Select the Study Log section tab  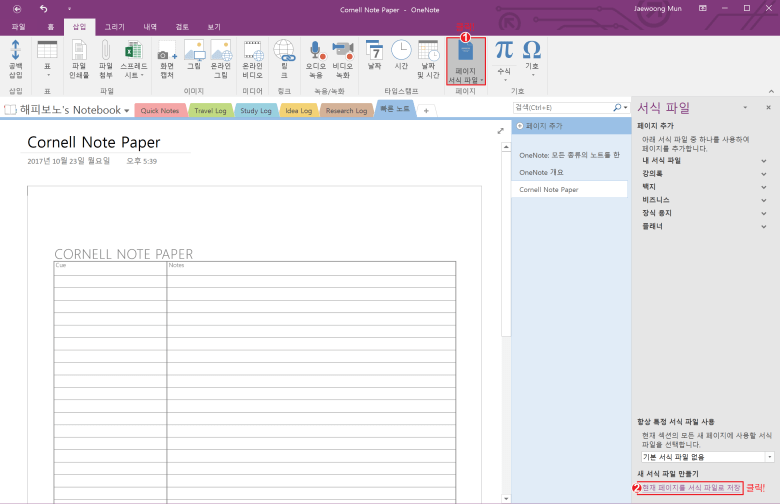[x=256, y=110]
